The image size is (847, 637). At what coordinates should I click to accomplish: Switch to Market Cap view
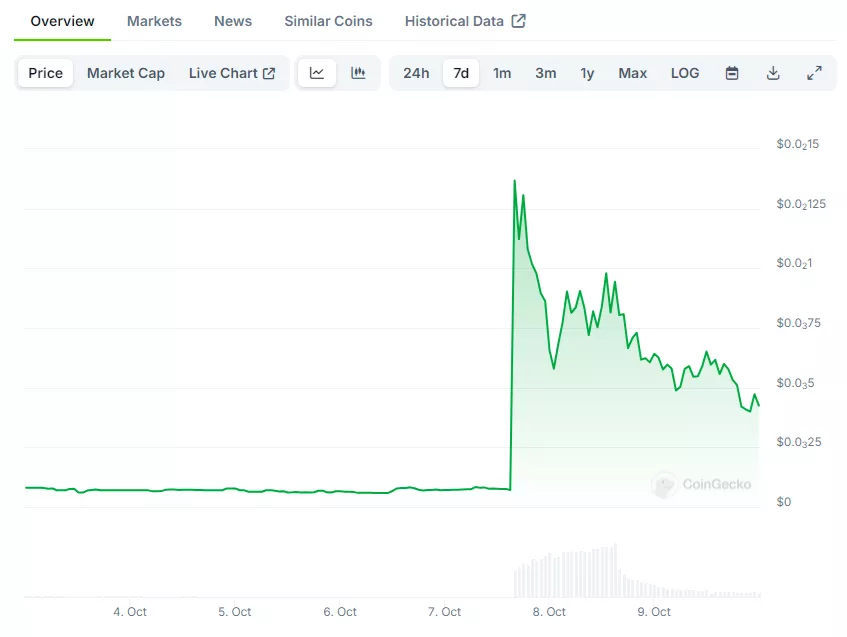[x=126, y=72]
